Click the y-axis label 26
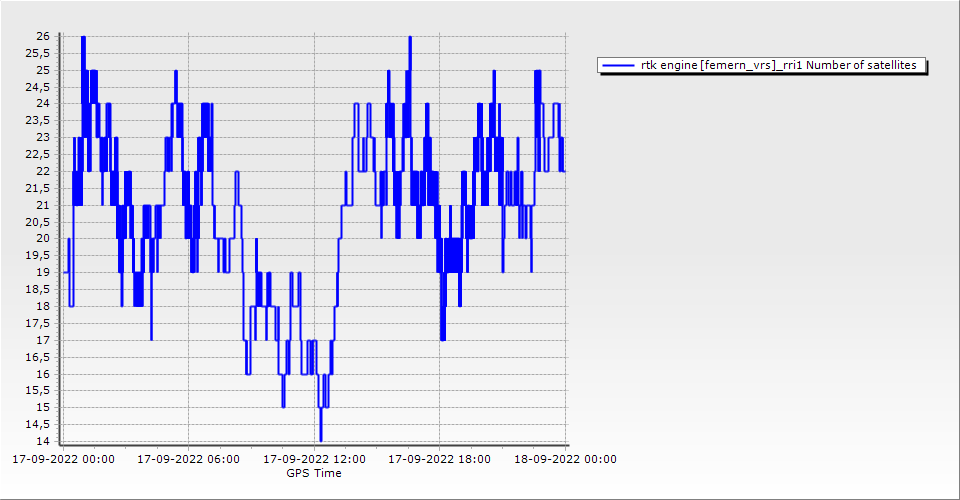The image size is (960, 500). pos(43,36)
